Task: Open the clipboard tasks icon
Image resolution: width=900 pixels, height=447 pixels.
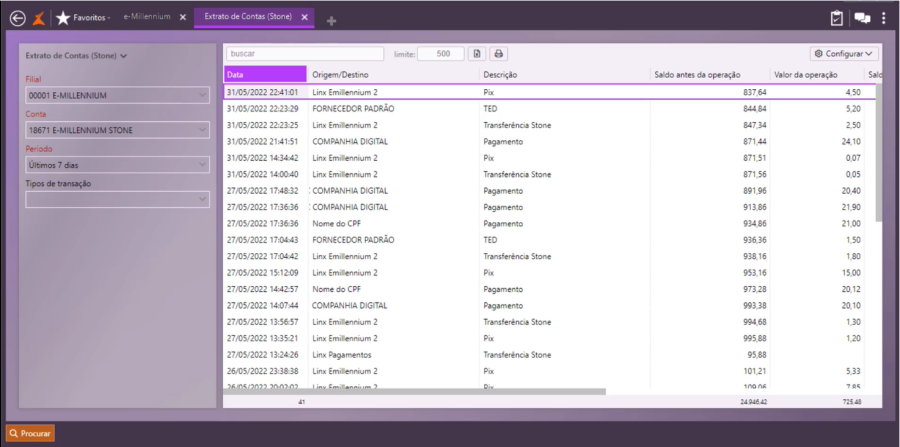Action: coord(837,18)
